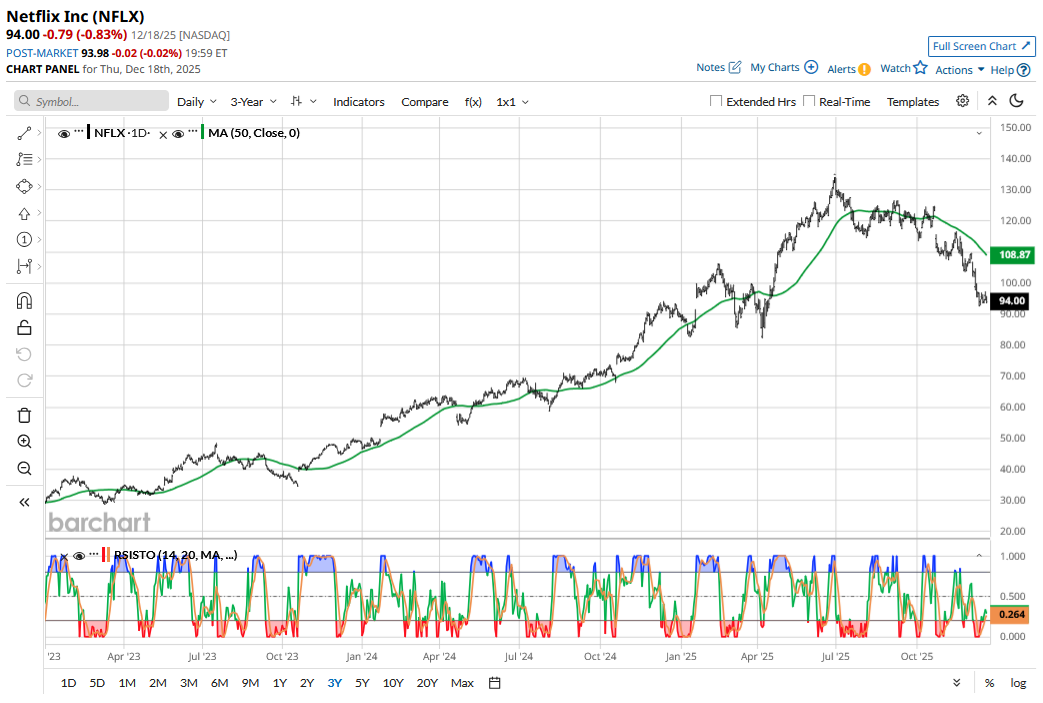Screen dimensions: 1043x703
Task: Toggle MA 50 visibility eye
Action: click(x=178, y=134)
